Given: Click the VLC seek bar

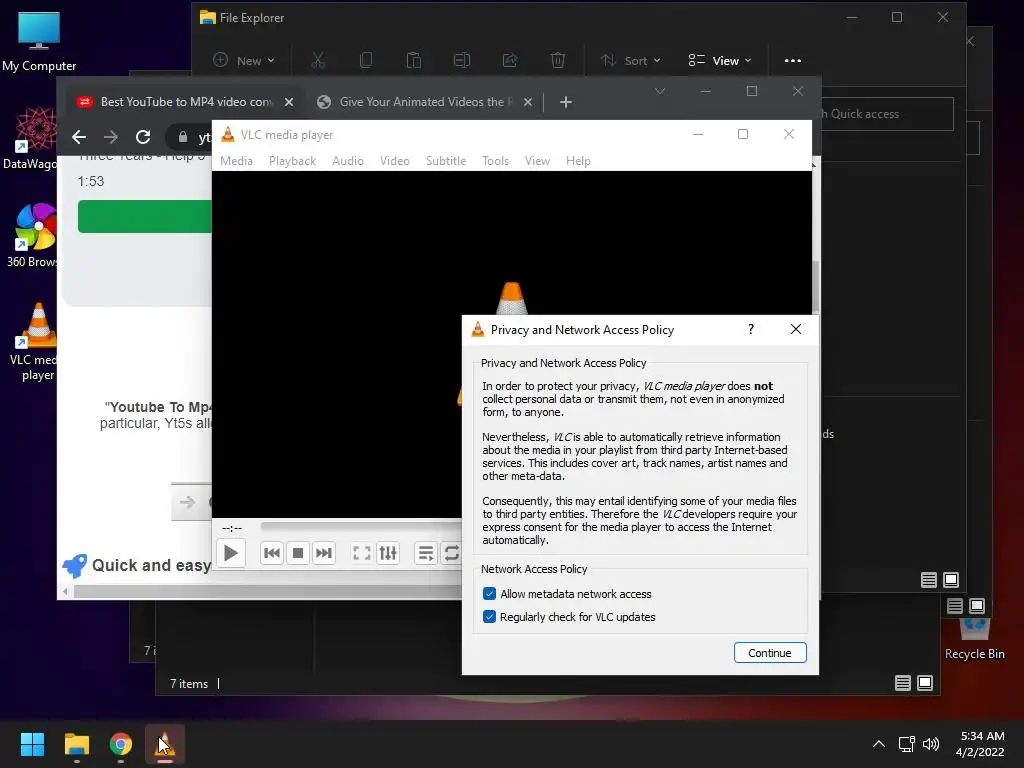Looking at the screenshot, I should [361, 526].
